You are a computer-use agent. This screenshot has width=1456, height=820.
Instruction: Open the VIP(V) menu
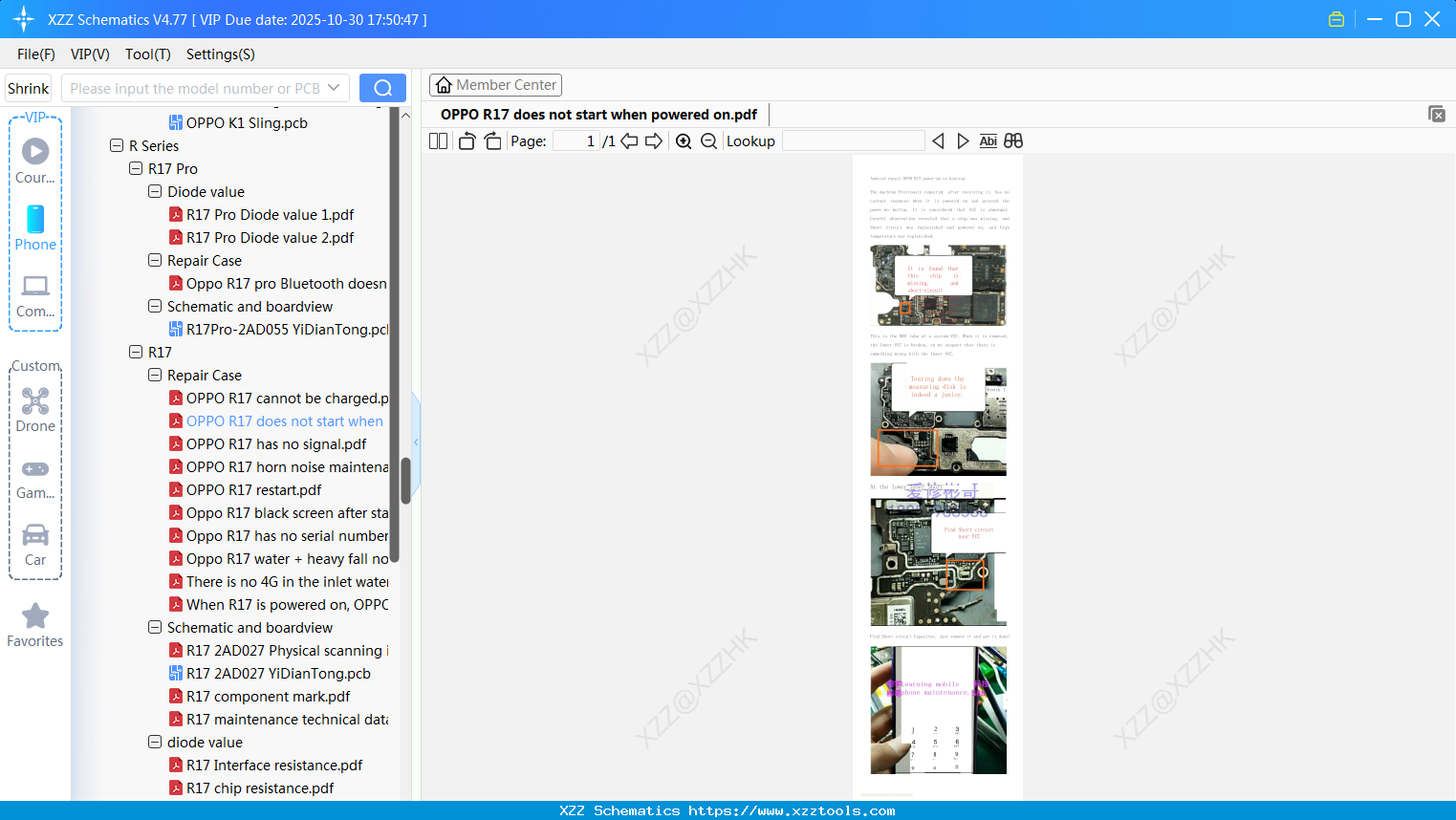(x=90, y=54)
